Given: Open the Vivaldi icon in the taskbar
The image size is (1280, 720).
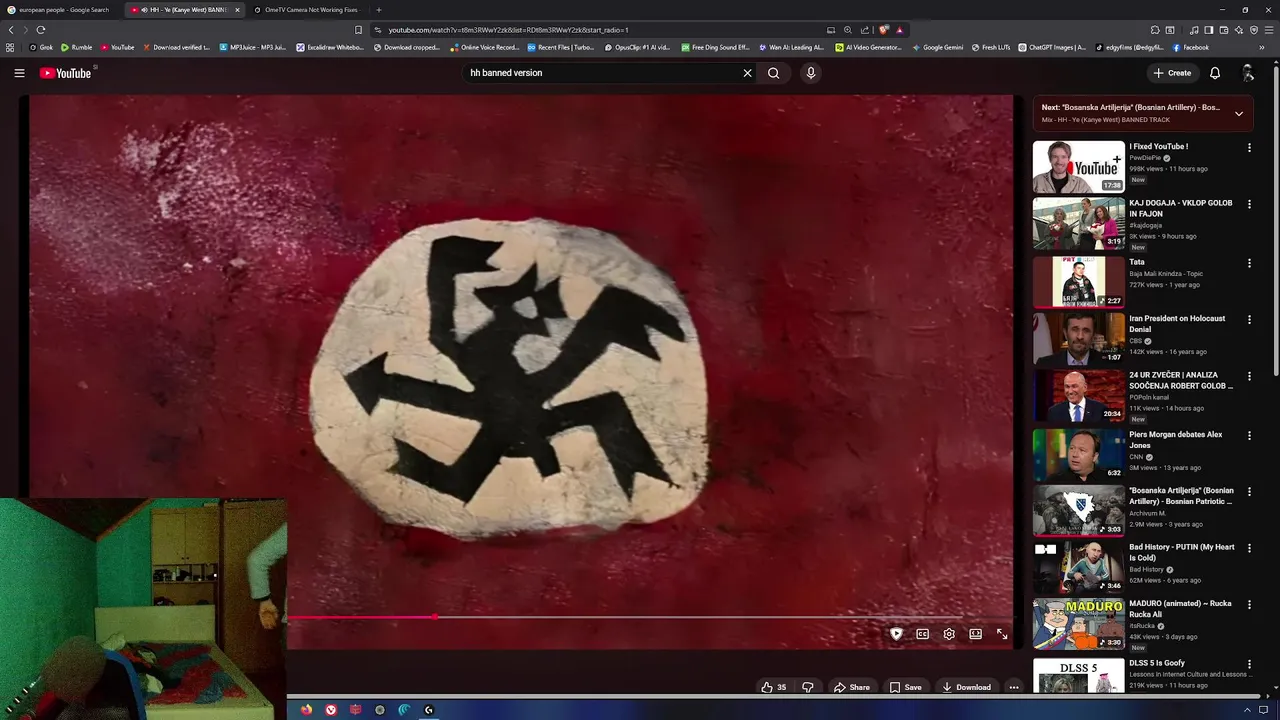Looking at the screenshot, I should pos(331,710).
